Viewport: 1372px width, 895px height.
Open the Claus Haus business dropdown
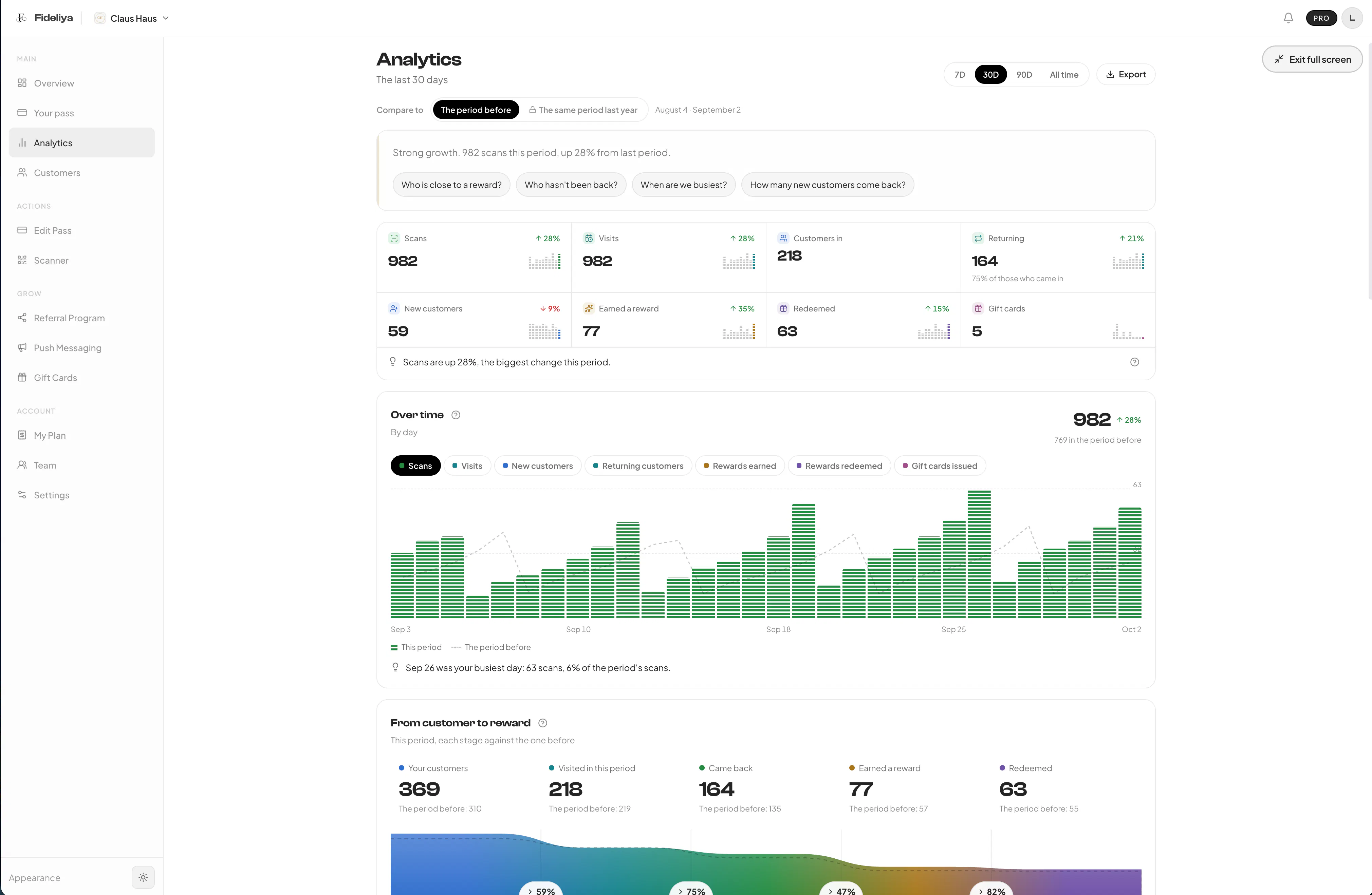point(132,18)
